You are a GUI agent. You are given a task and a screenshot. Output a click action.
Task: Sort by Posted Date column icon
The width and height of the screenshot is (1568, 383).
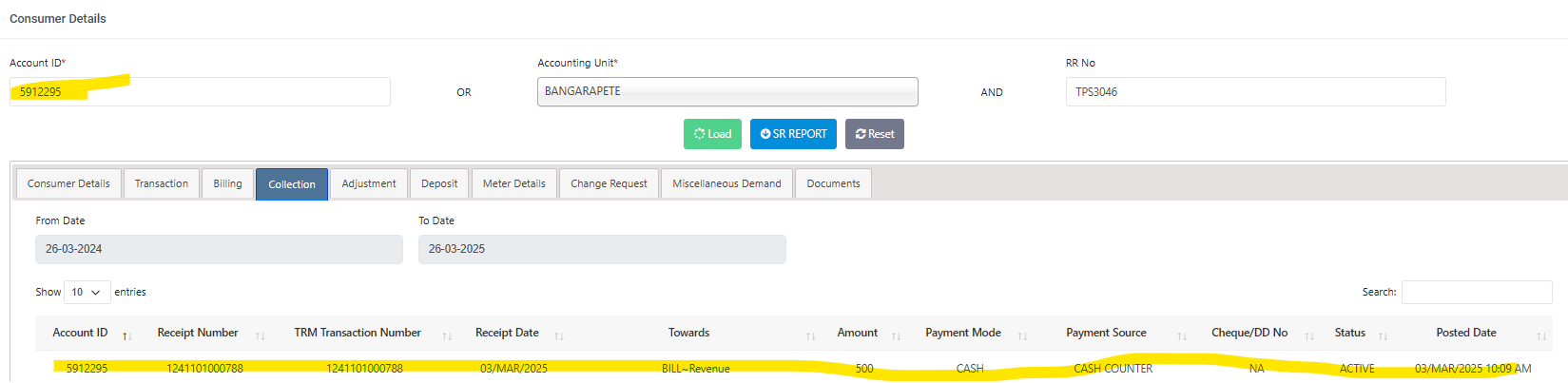click(1541, 336)
